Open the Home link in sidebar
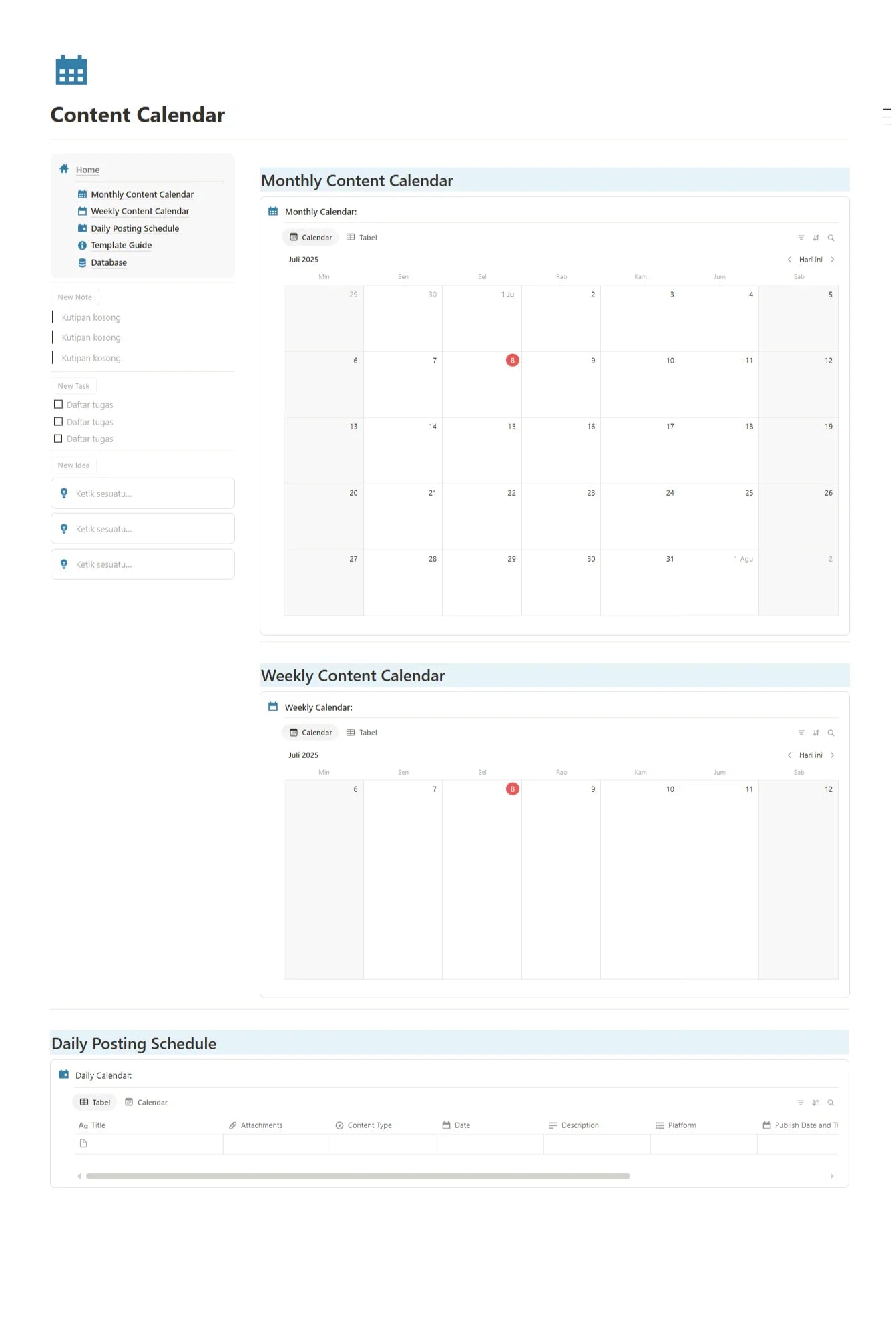 [x=87, y=170]
